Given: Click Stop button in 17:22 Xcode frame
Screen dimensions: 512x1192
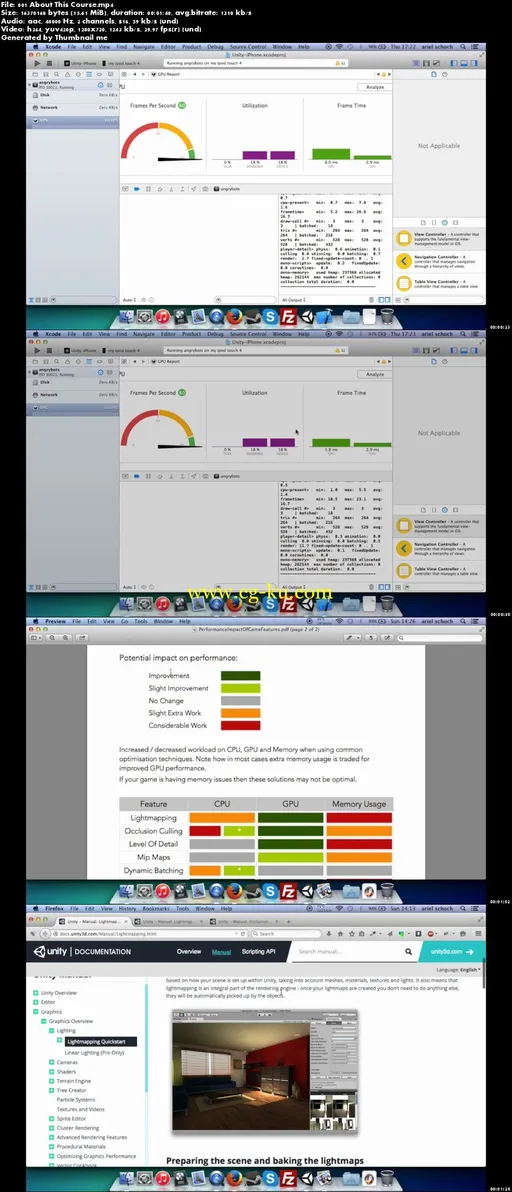Looking at the screenshot, I should 48,63.
